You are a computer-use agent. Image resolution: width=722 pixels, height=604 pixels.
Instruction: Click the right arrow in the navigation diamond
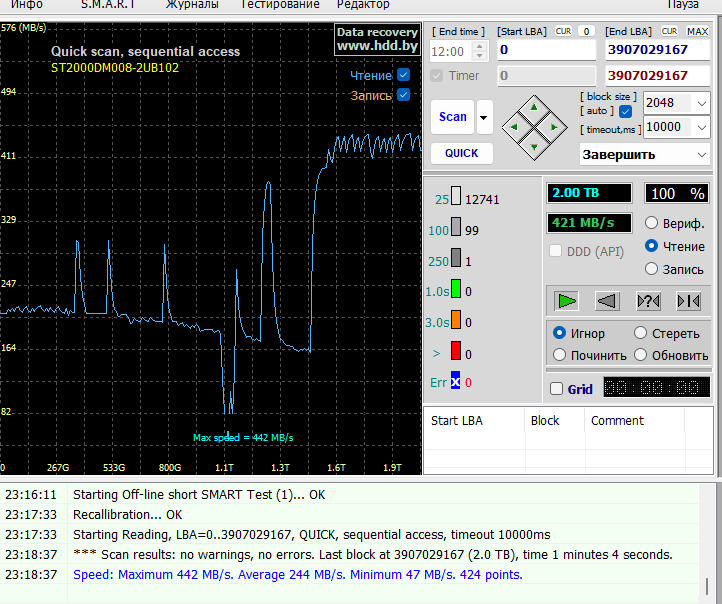(x=554, y=127)
